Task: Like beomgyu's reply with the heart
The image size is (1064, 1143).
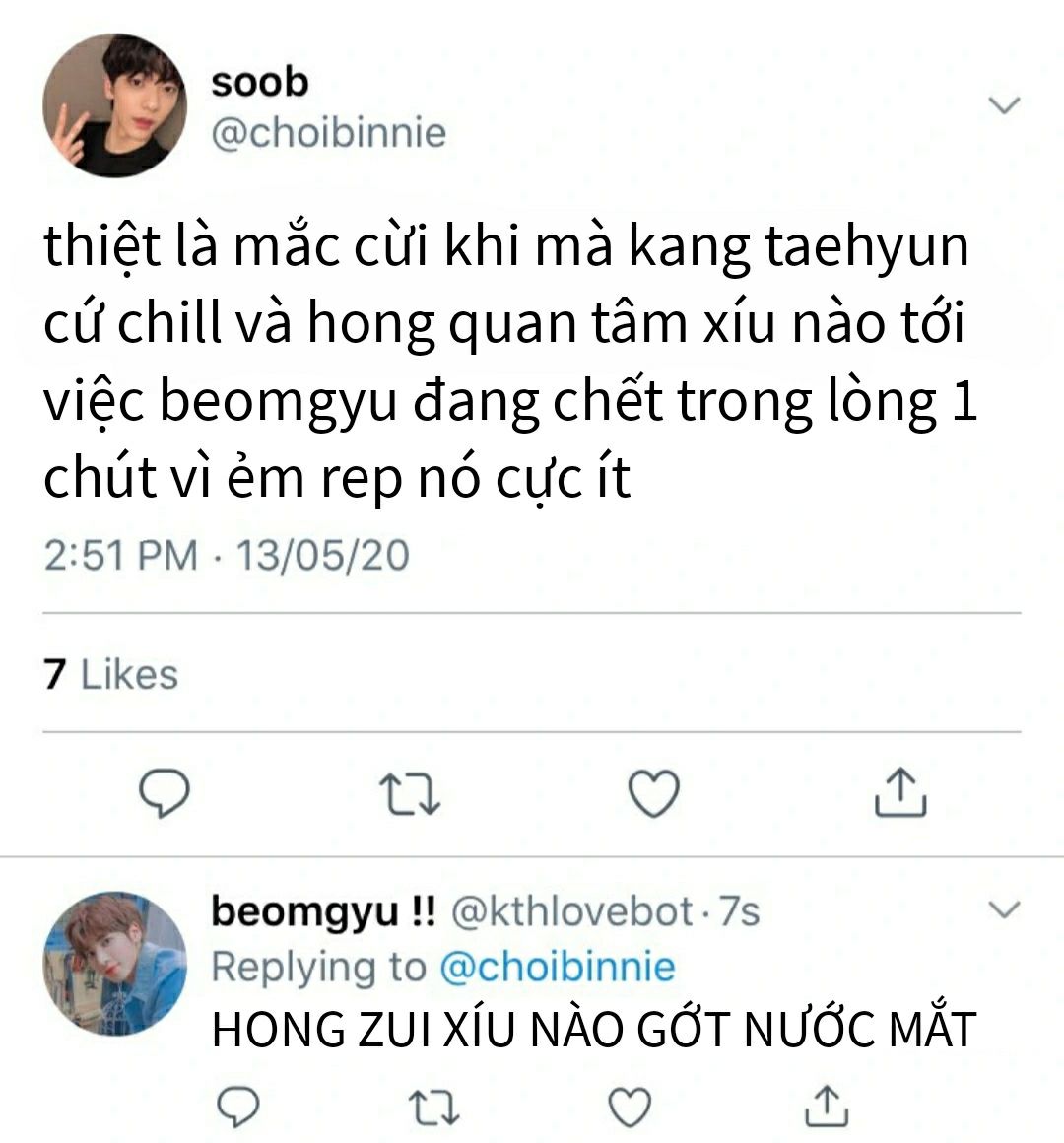Action: point(630,1108)
